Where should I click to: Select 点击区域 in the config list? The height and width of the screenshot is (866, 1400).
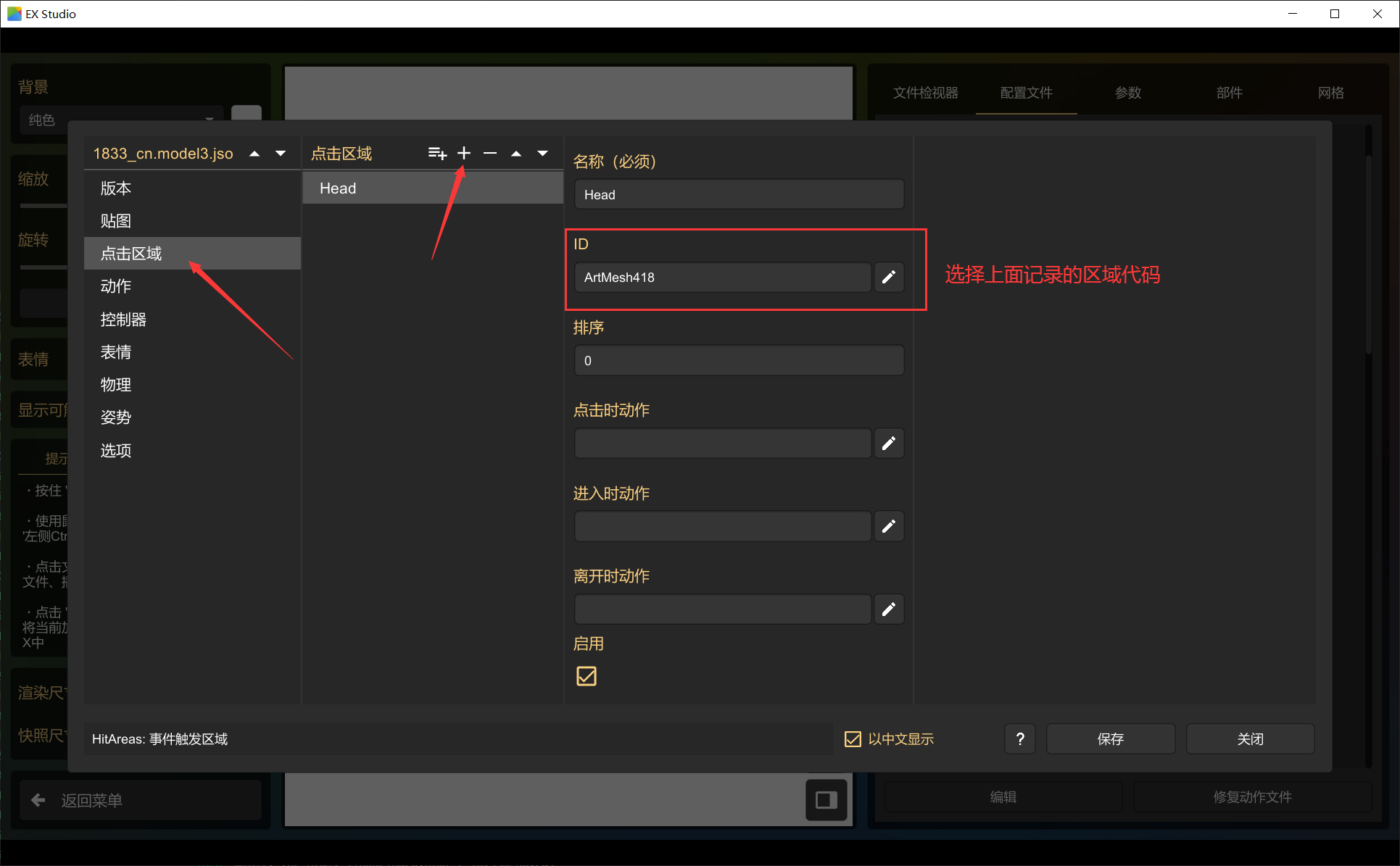[x=192, y=254]
